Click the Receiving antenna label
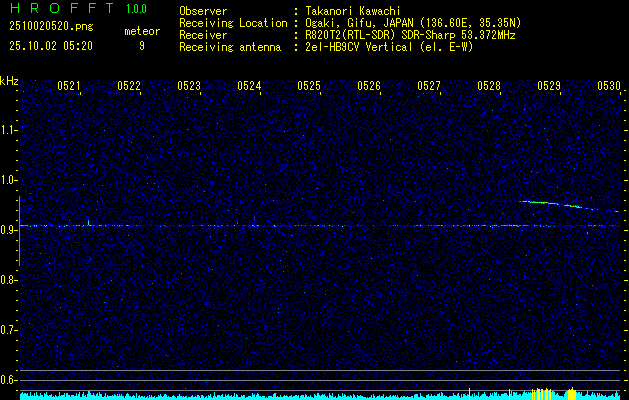Viewport: 629px width, 400px height. [x=230, y=47]
